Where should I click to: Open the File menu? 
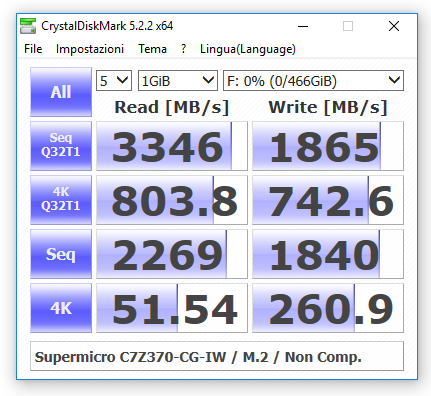[33, 49]
